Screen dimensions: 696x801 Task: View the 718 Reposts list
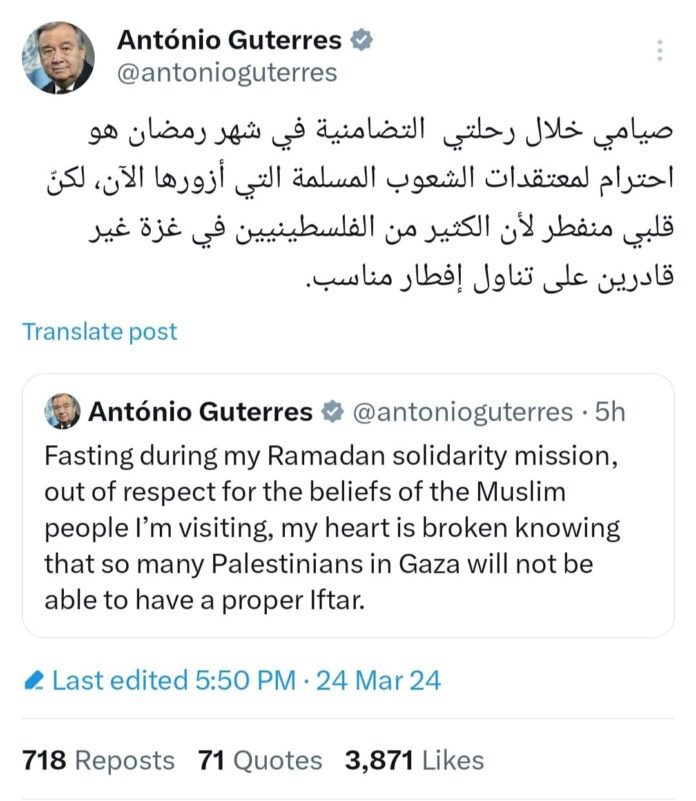coord(97,761)
